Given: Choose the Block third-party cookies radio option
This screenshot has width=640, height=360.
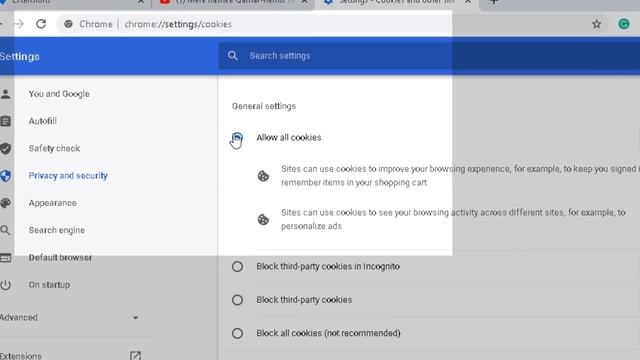Looking at the screenshot, I should pyautogui.click(x=237, y=300).
